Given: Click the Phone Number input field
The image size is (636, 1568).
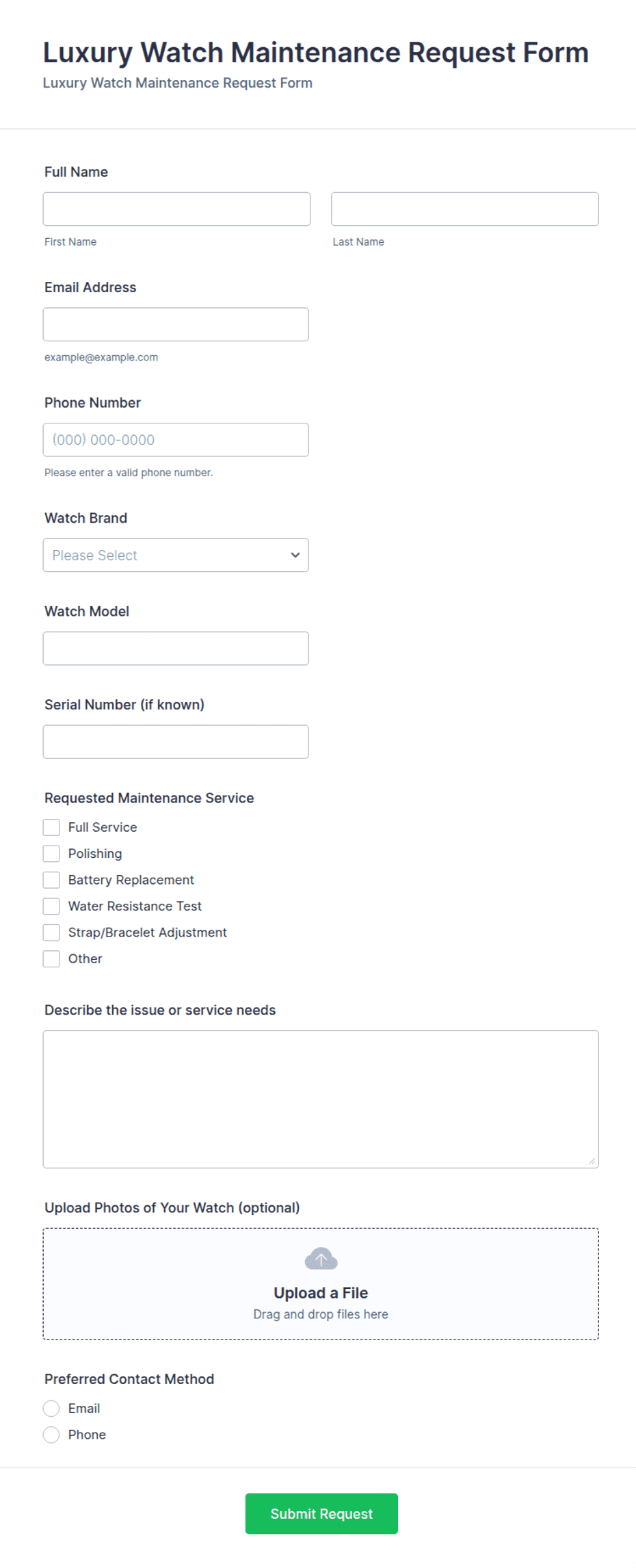Looking at the screenshot, I should pos(176,439).
